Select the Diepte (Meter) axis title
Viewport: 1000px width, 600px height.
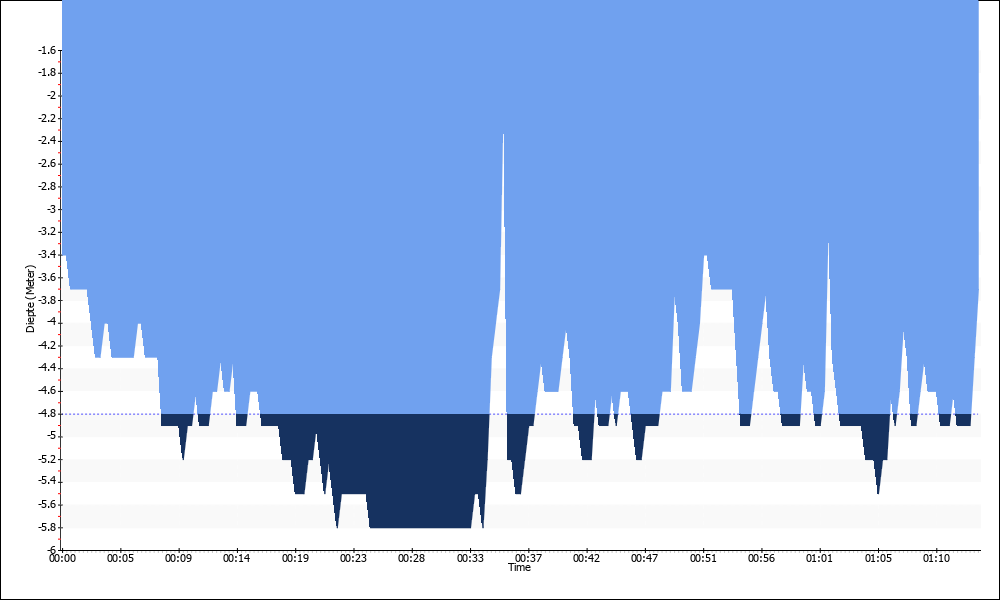(30, 298)
